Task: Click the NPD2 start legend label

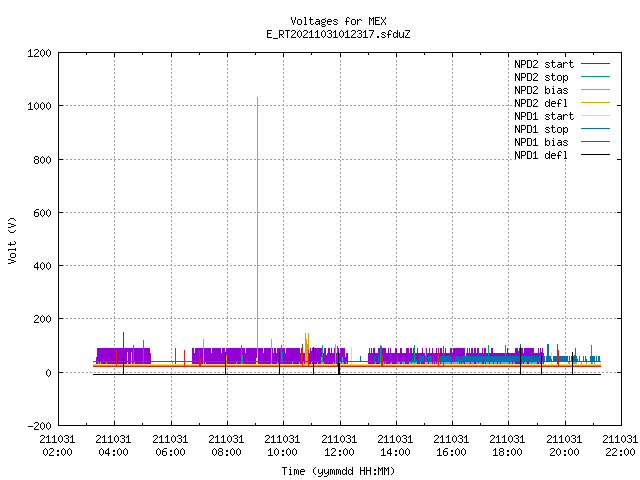Action: (544, 64)
